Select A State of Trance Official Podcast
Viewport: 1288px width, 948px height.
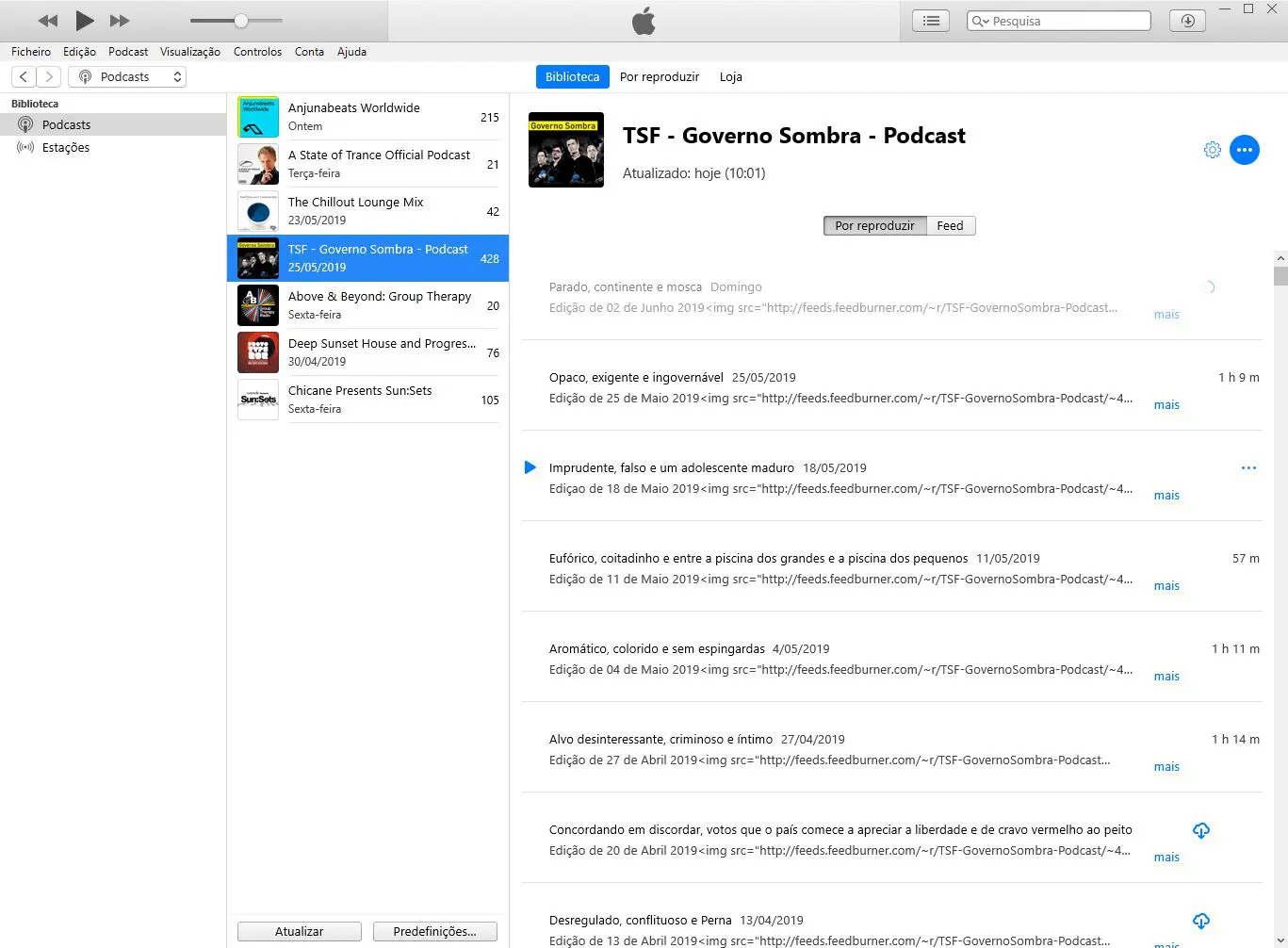click(367, 164)
